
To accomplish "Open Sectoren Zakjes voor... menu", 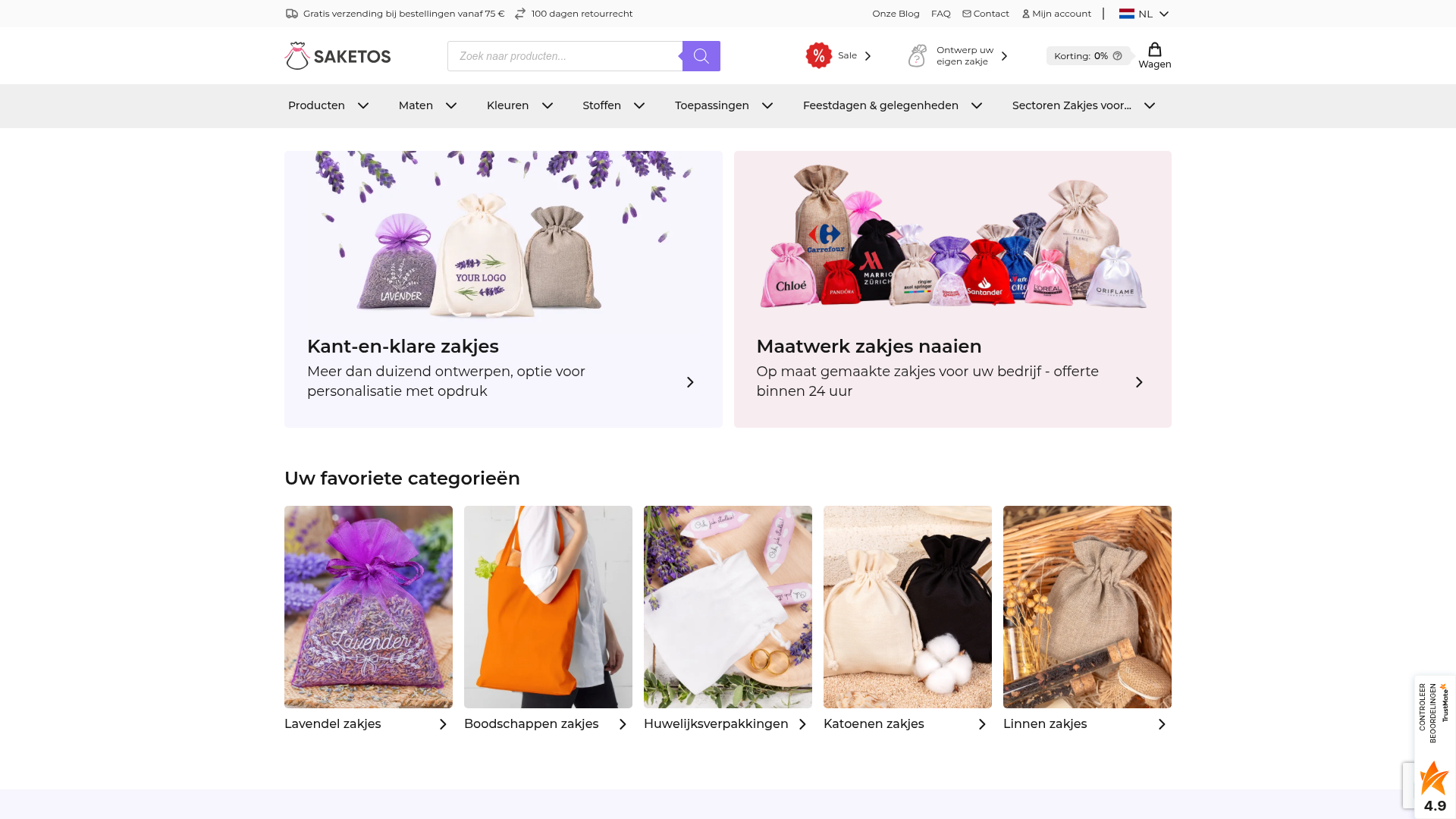I will 1072,105.
